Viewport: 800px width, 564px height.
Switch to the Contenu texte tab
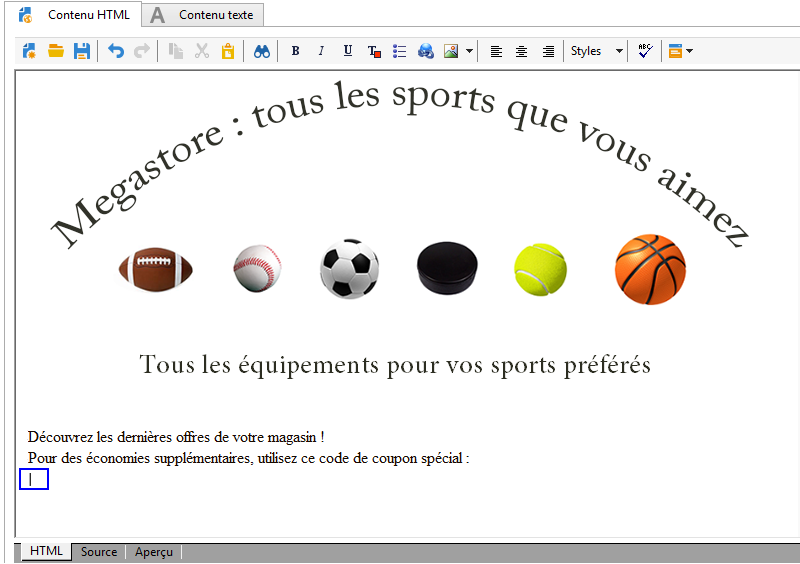(x=203, y=15)
